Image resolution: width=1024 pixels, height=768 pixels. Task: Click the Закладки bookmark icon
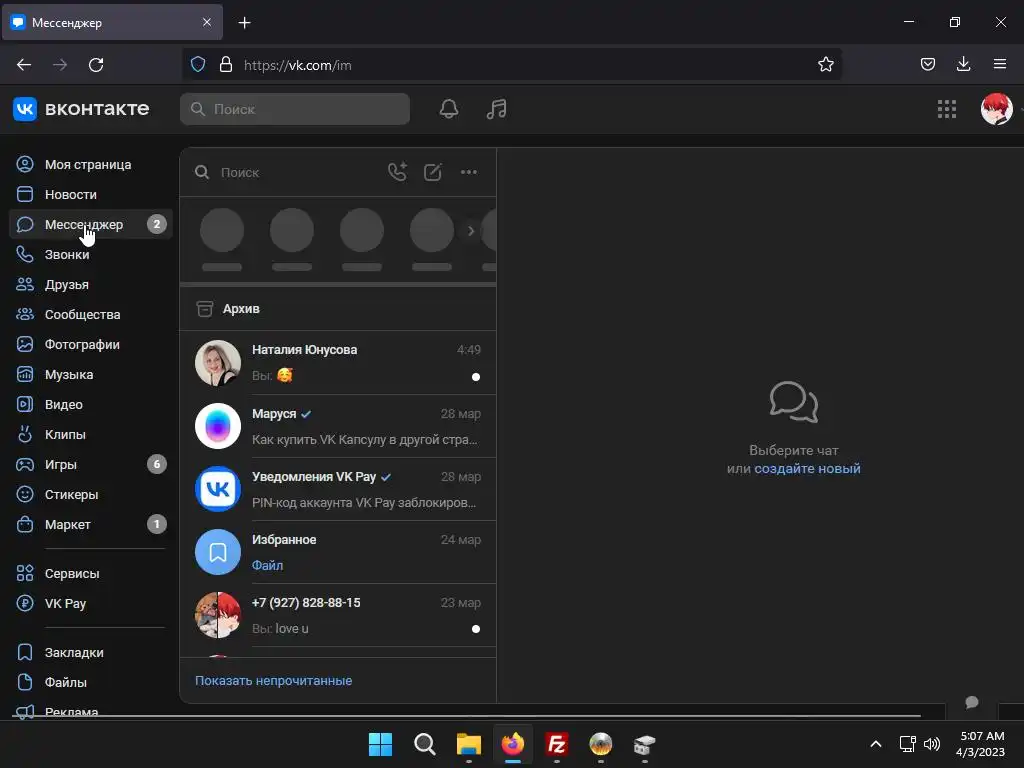tap(25, 652)
